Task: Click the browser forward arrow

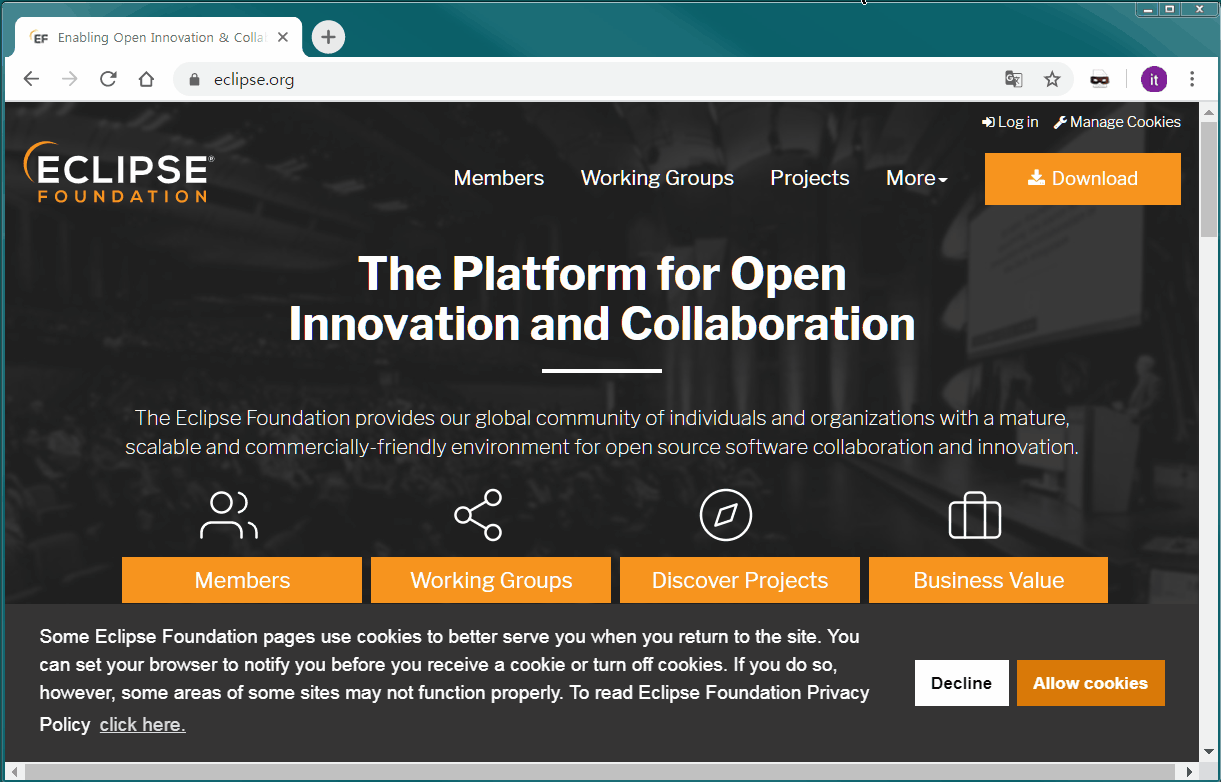Action: (x=69, y=79)
